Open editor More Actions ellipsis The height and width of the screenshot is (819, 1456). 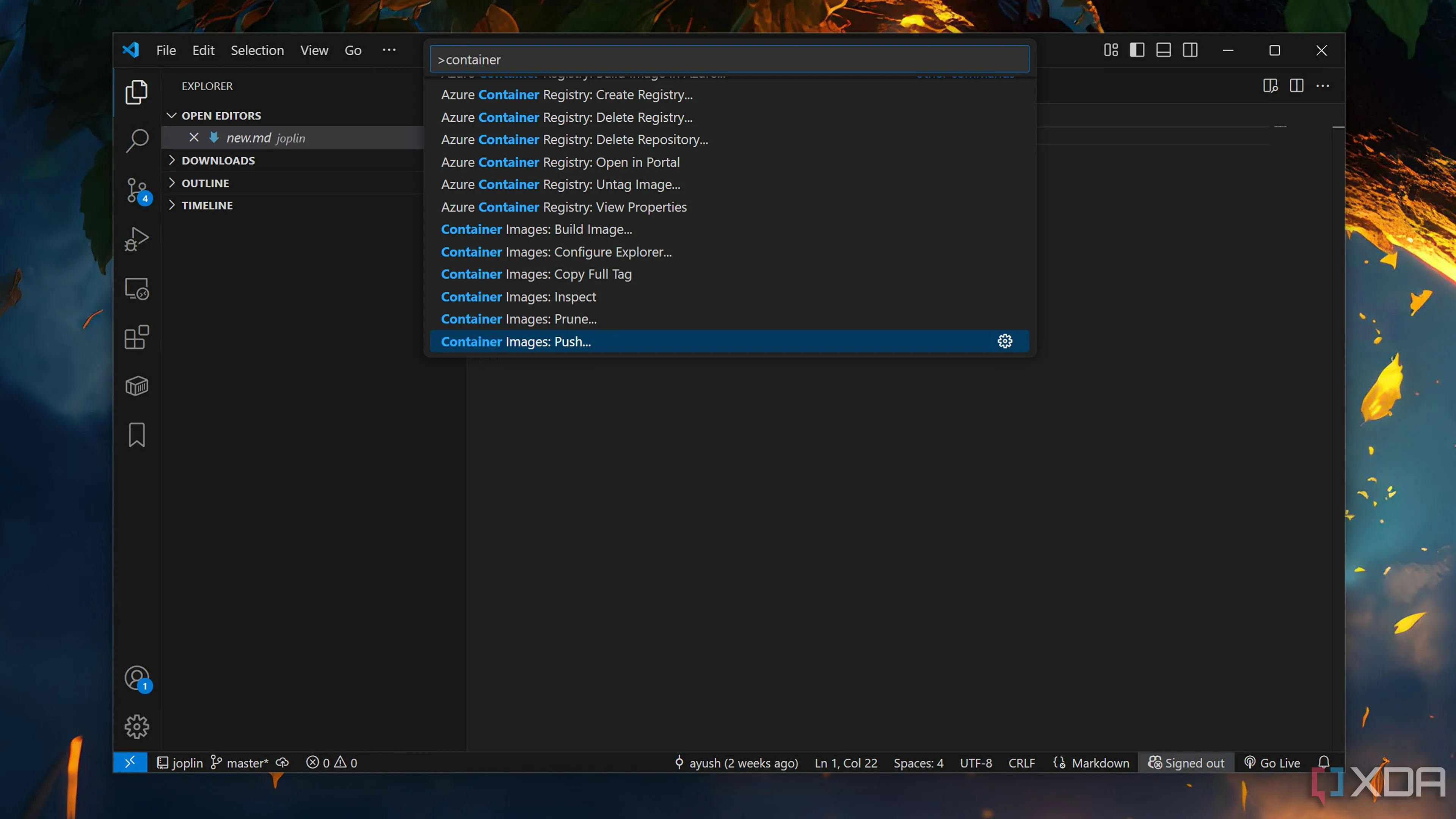pos(1323,86)
